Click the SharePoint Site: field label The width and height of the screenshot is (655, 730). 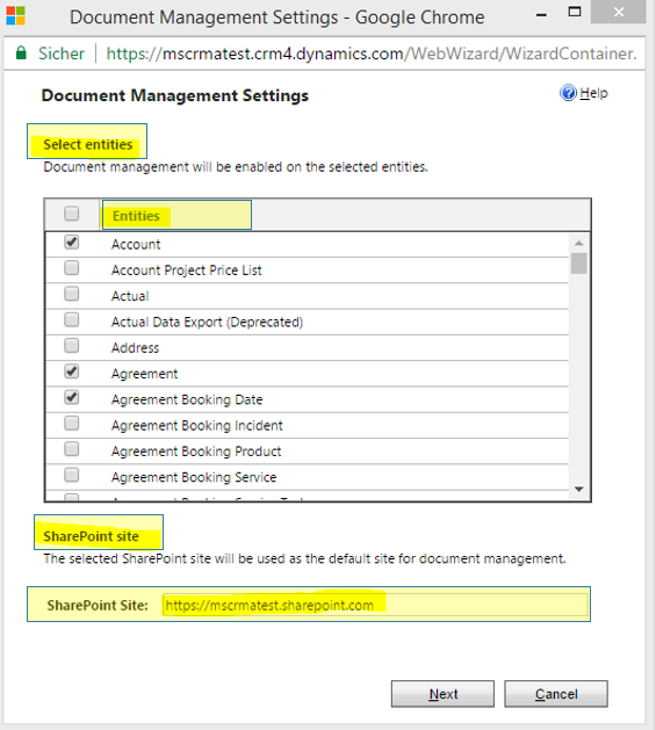click(x=97, y=605)
